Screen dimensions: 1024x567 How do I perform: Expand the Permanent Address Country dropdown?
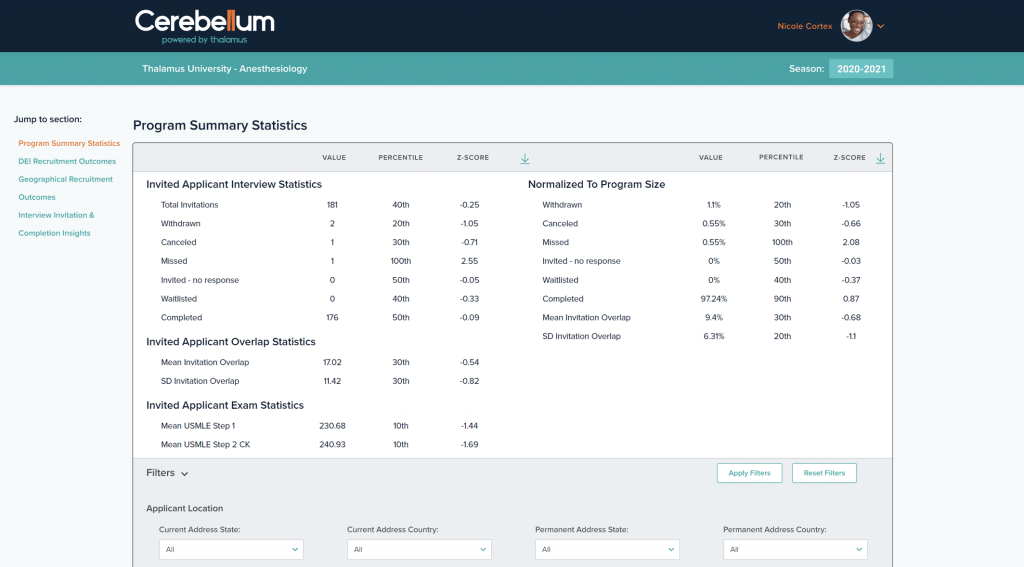[795, 549]
